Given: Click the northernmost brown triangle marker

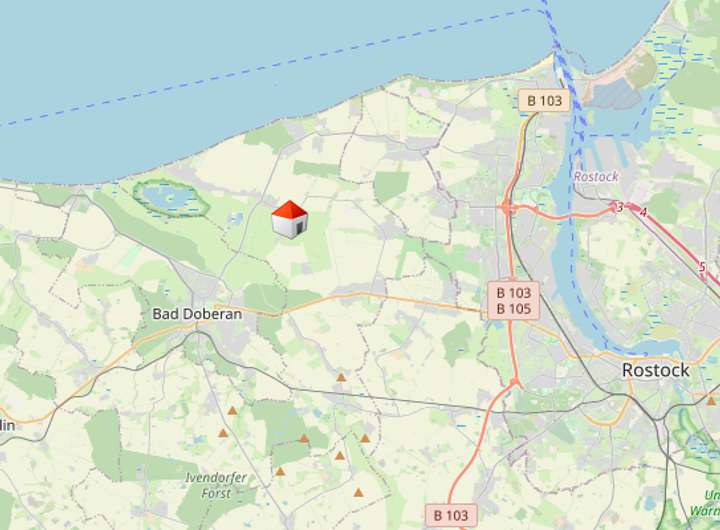Looking at the screenshot, I should (341, 378).
